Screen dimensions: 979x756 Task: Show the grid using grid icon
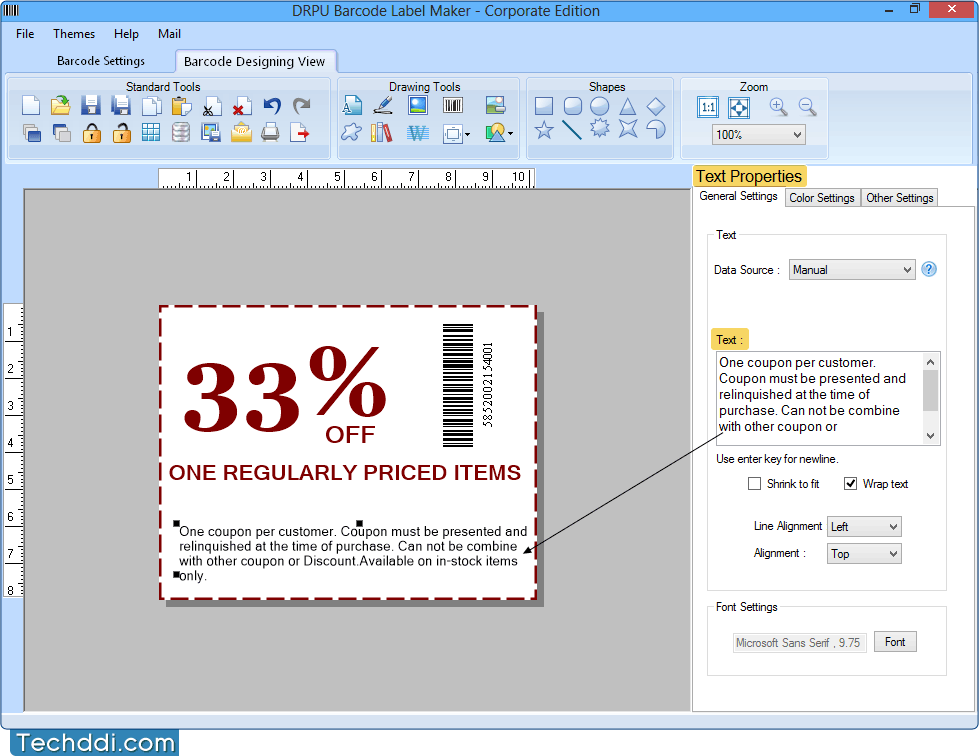pyautogui.click(x=150, y=132)
